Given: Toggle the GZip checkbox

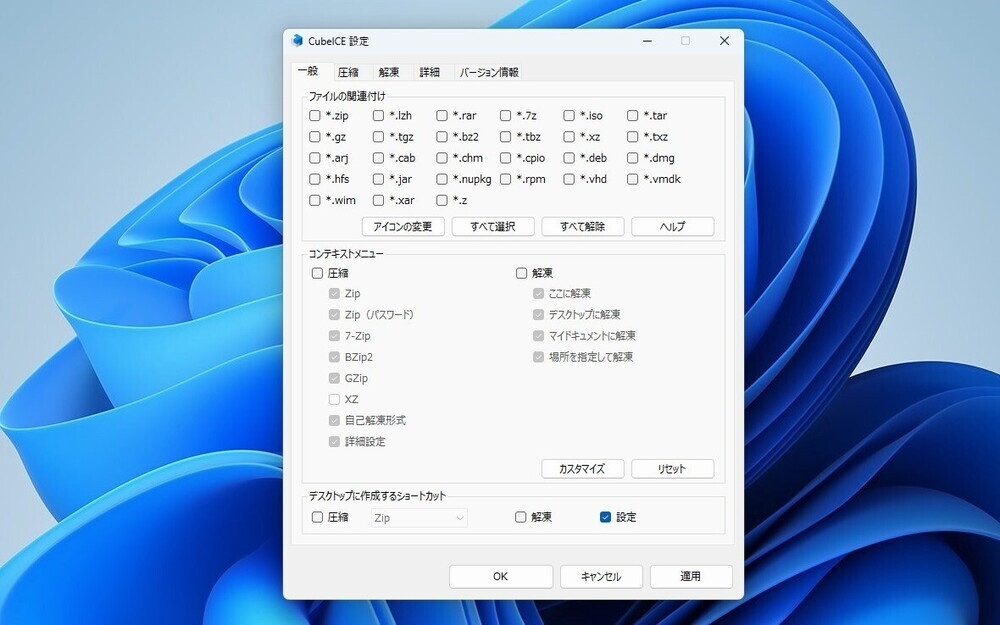Looking at the screenshot, I should 334,378.
